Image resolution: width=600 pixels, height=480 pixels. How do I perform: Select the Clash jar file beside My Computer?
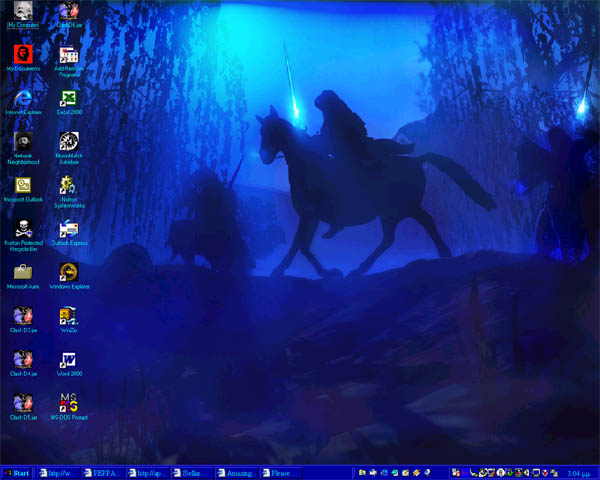(69, 15)
